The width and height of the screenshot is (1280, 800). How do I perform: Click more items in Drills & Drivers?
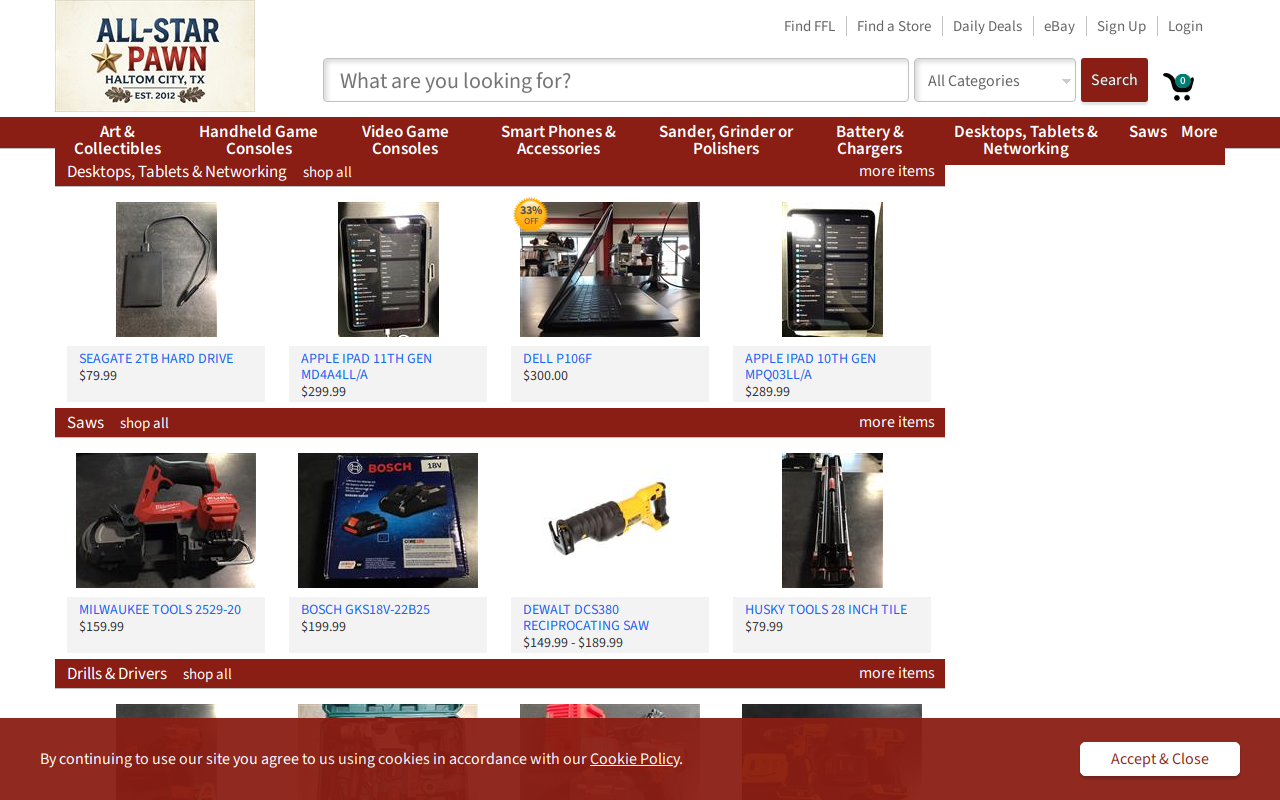897,673
